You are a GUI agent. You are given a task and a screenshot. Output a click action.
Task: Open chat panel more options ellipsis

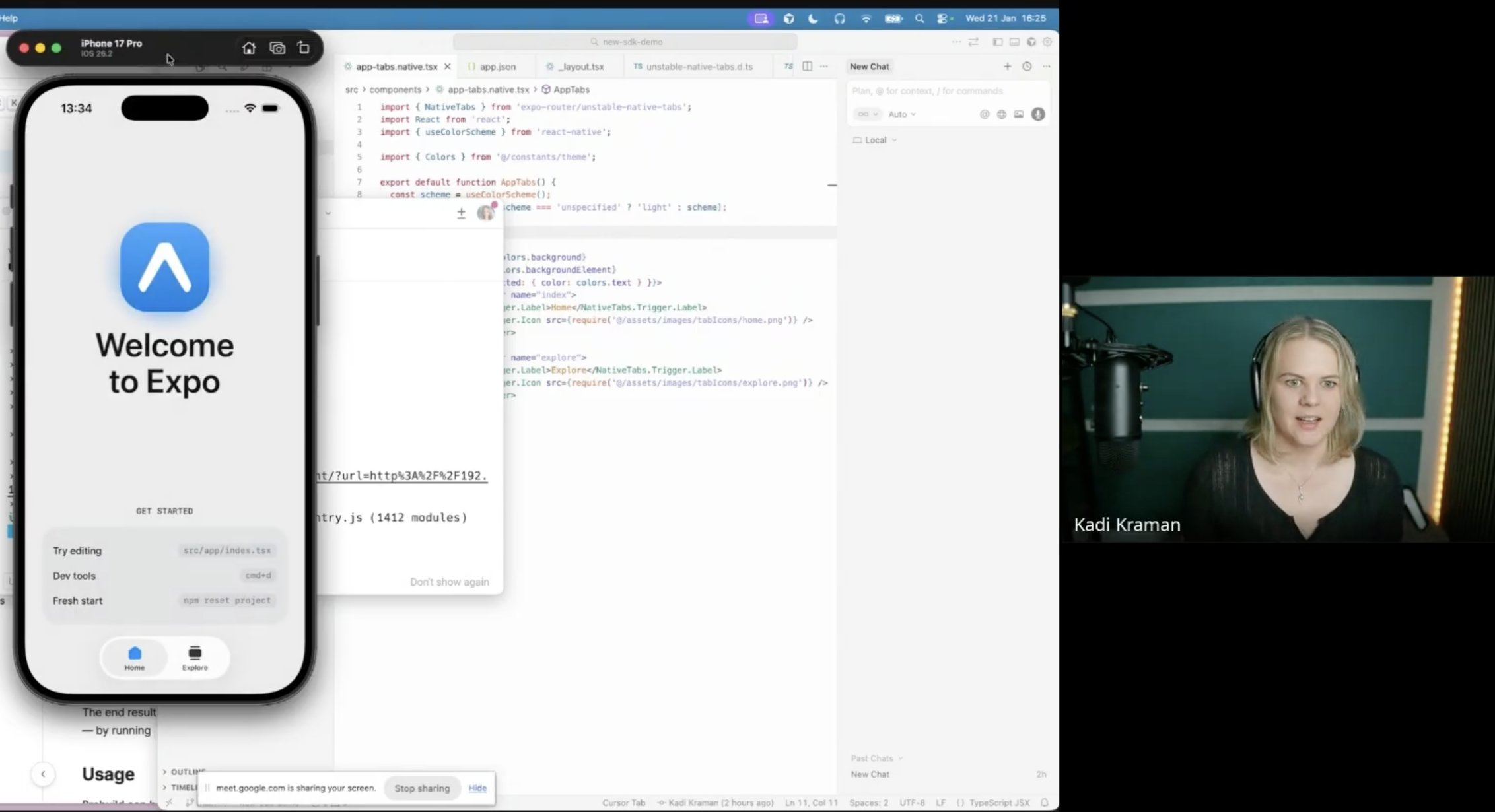tap(1047, 66)
